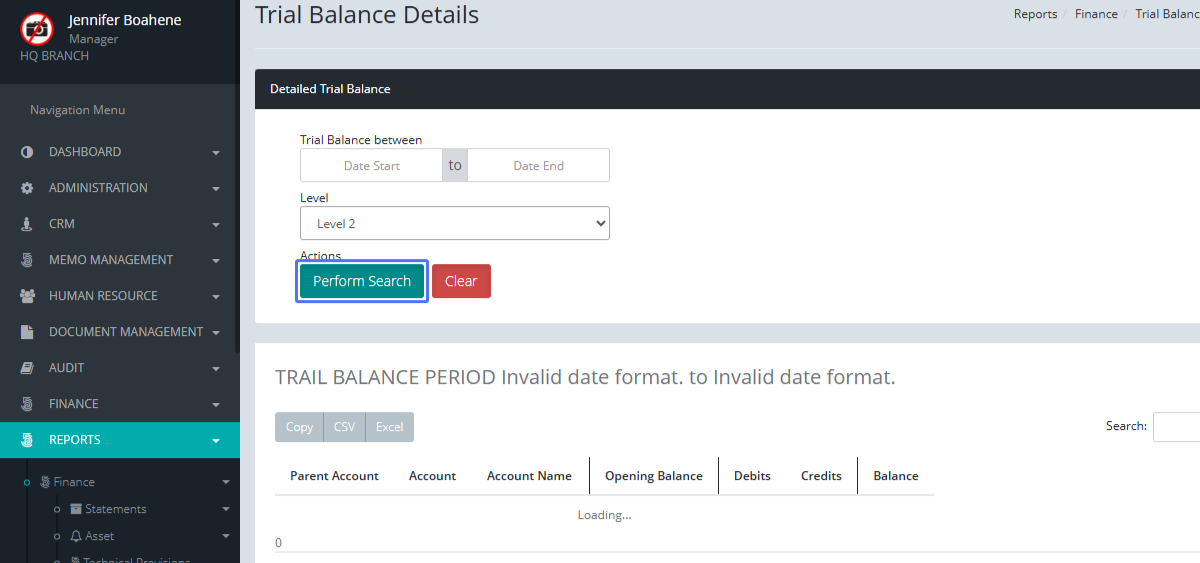The image size is (1200, 563).
Task: Expand the Memo Management menu arrow
Action: click(216, 261)
